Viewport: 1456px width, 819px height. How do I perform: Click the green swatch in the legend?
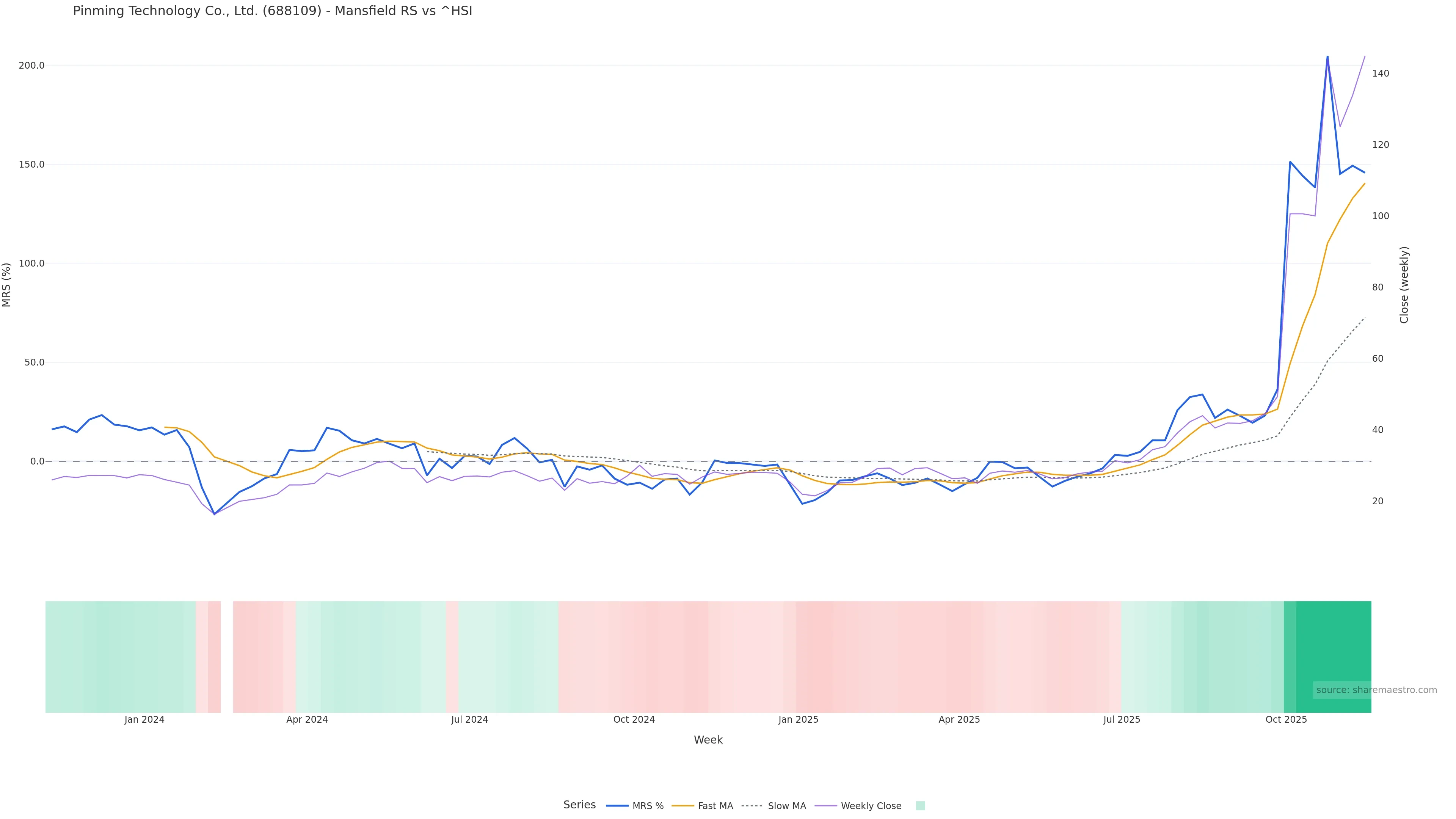coord(920,806)
